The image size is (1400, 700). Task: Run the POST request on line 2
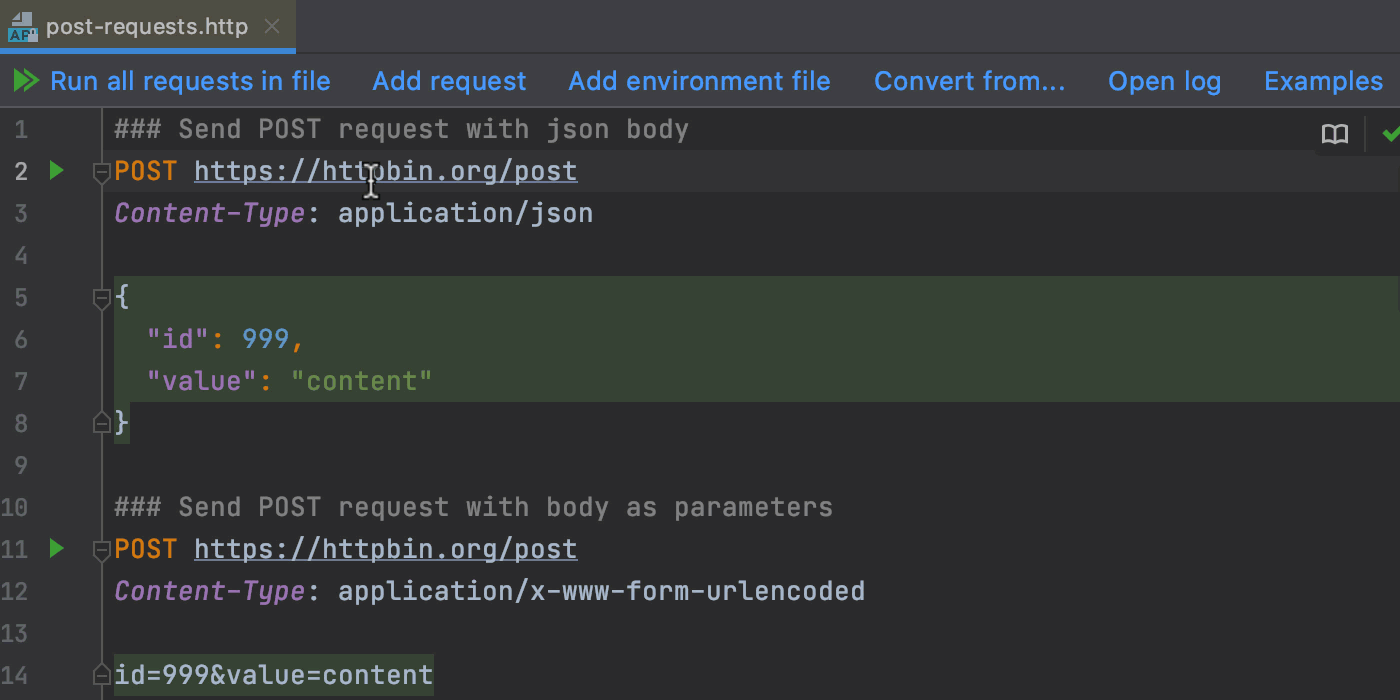(x=56, y=171)
